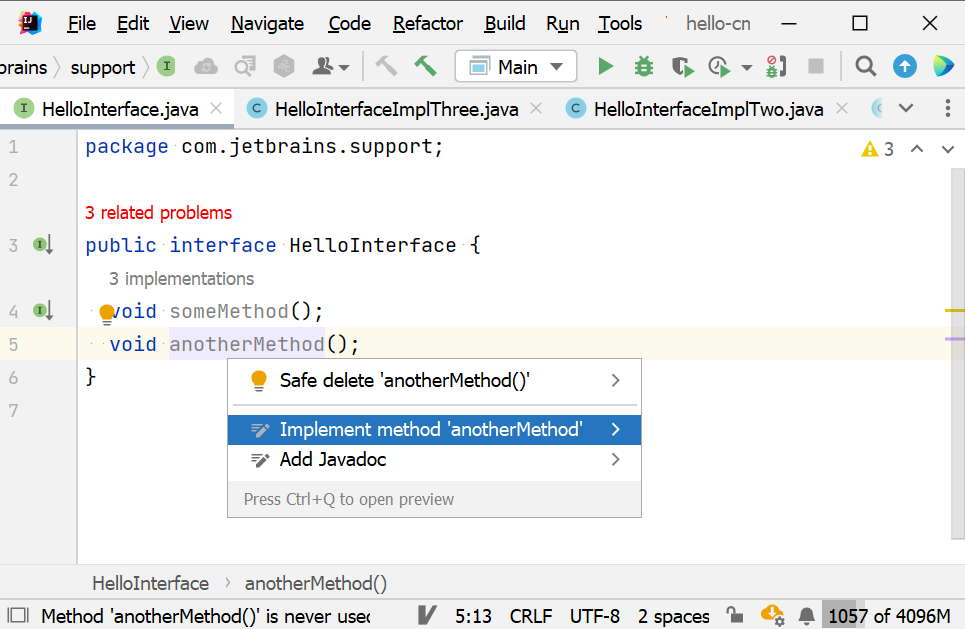Click the green hammer Build Project icon
Screen dimensions: 965x629
coord(425,66)
